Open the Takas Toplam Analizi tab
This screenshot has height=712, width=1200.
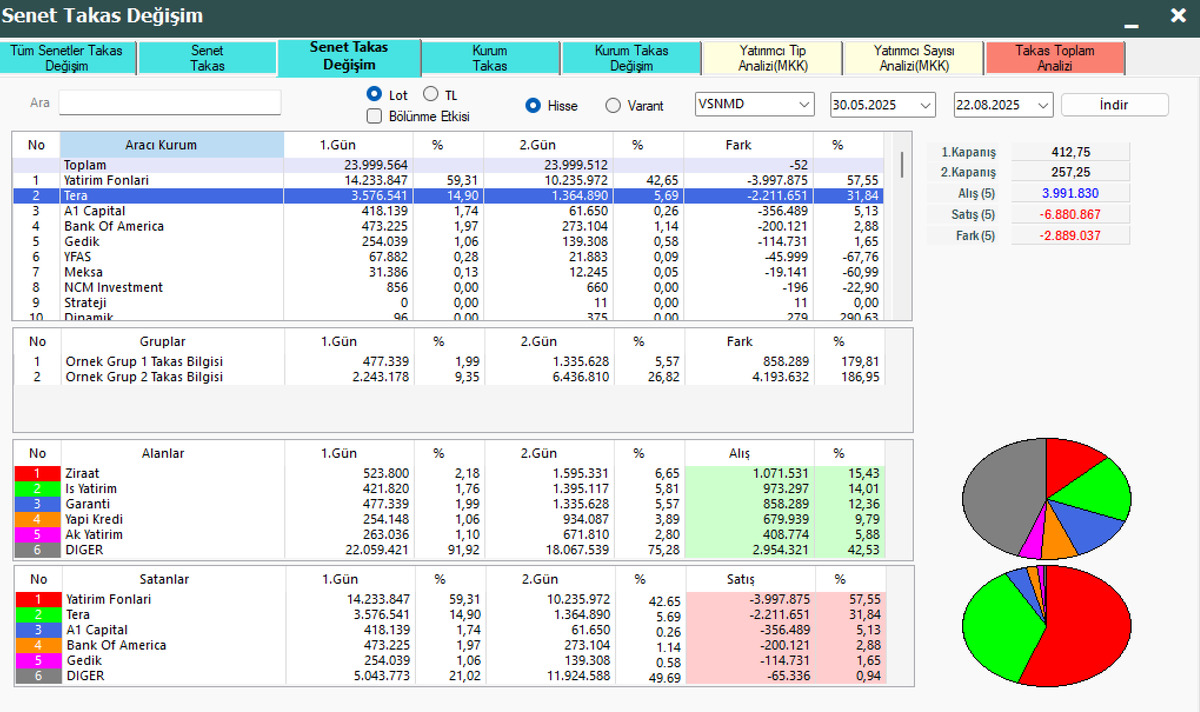click(x=1055, y=58)
